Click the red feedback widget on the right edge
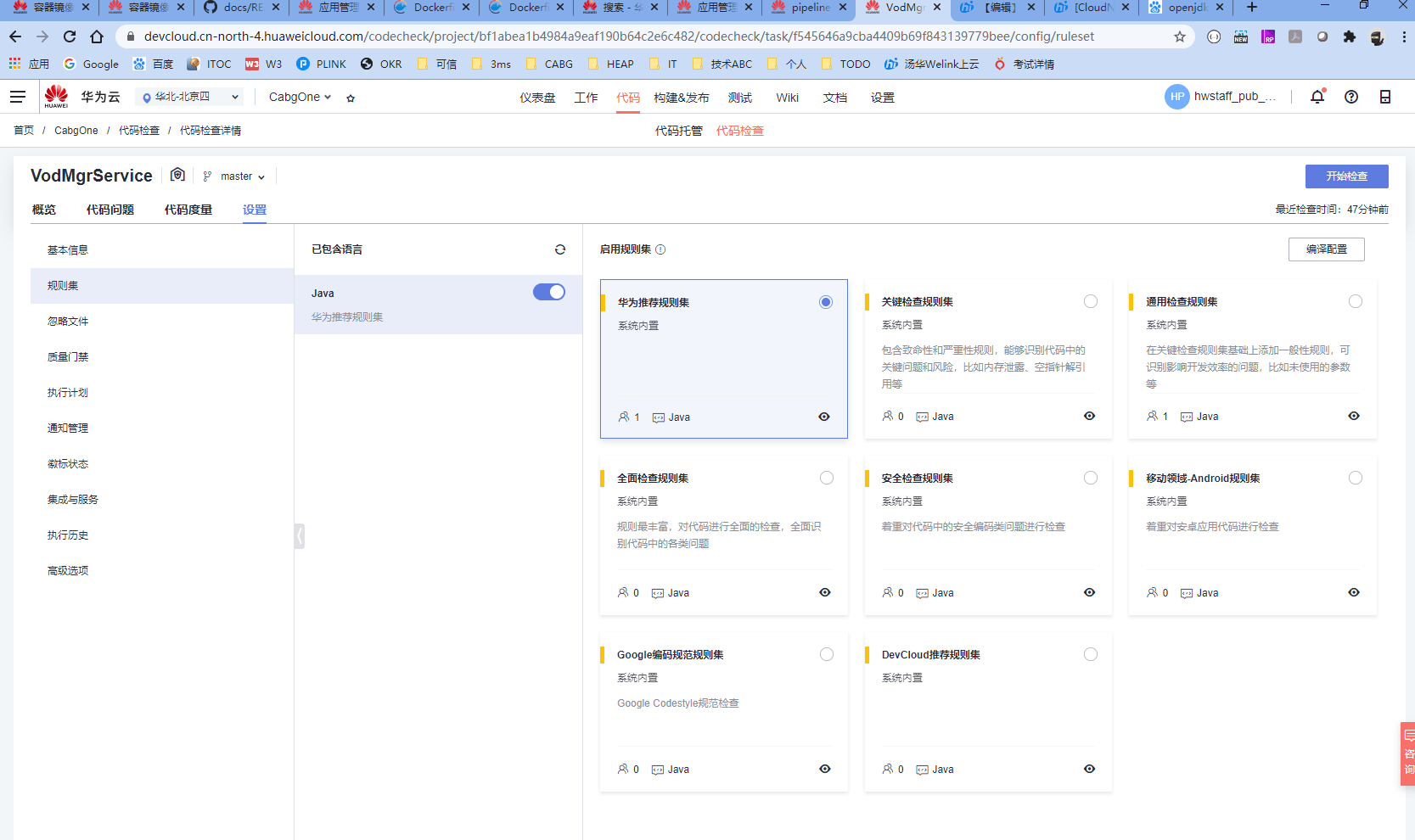Image resolution: width=1415 pixels, height=840 pixels. click(x=1407, y=753)
